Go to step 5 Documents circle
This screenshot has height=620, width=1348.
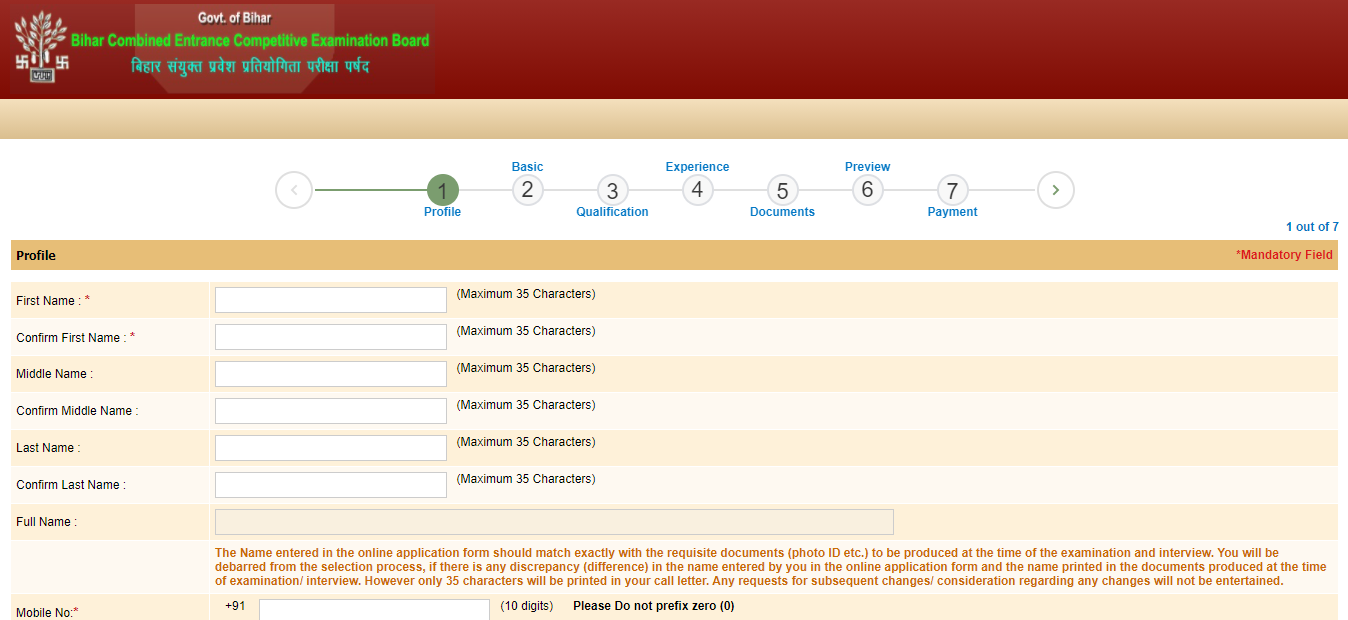[782, 190]
